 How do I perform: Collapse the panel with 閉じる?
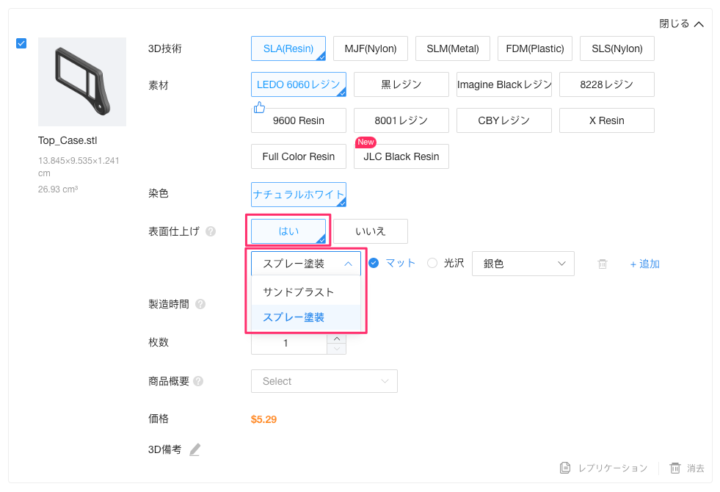pos(680,24)
